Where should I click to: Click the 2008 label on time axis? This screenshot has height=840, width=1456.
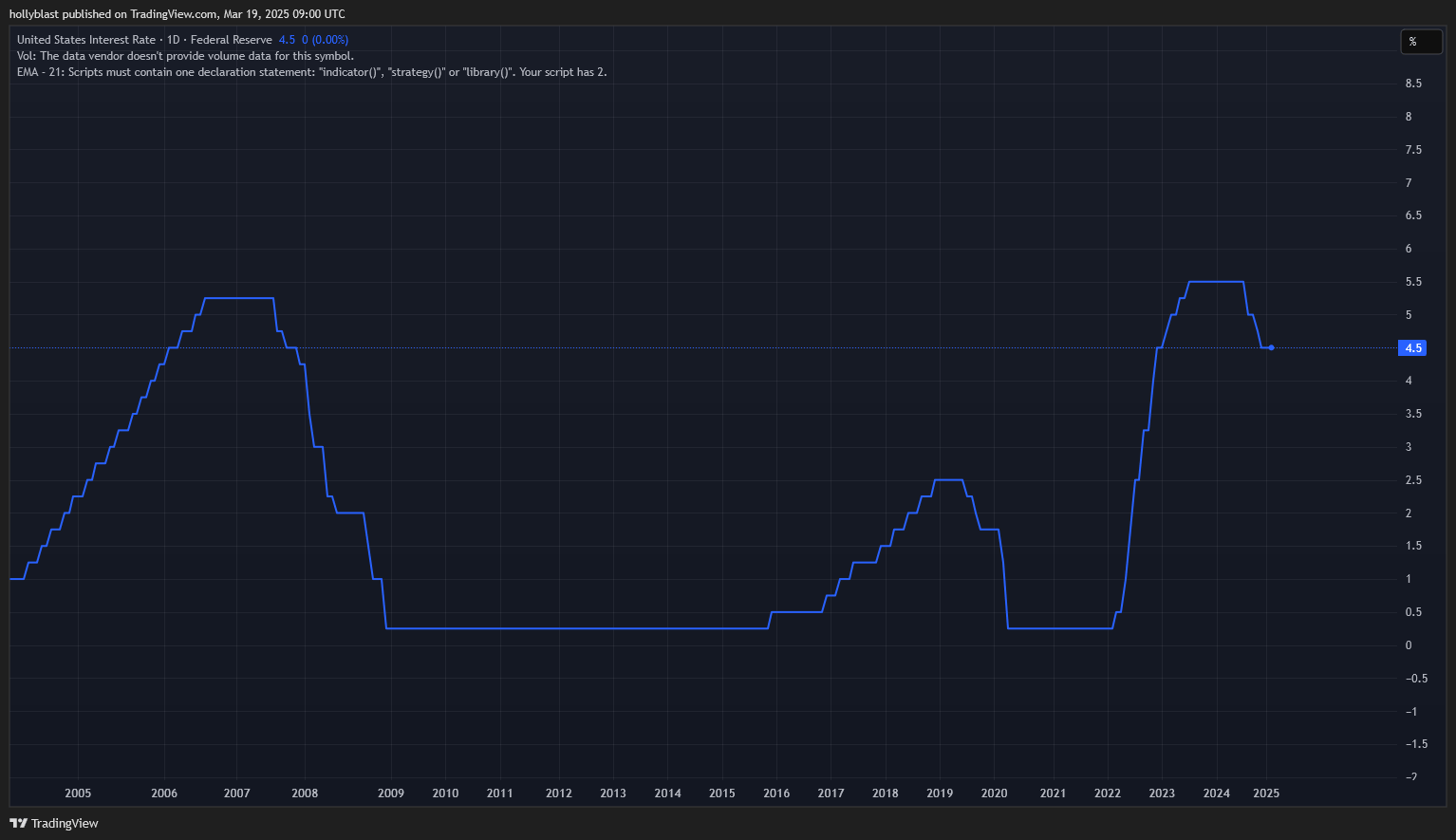coord(305,793)
